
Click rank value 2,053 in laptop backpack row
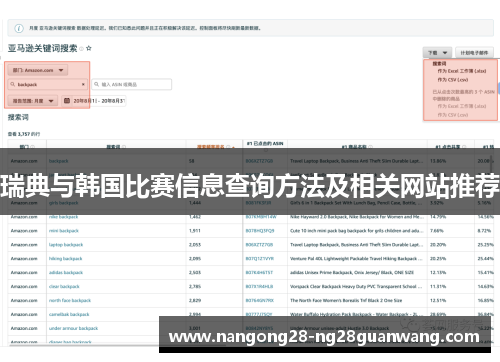[x=195, y=245]
